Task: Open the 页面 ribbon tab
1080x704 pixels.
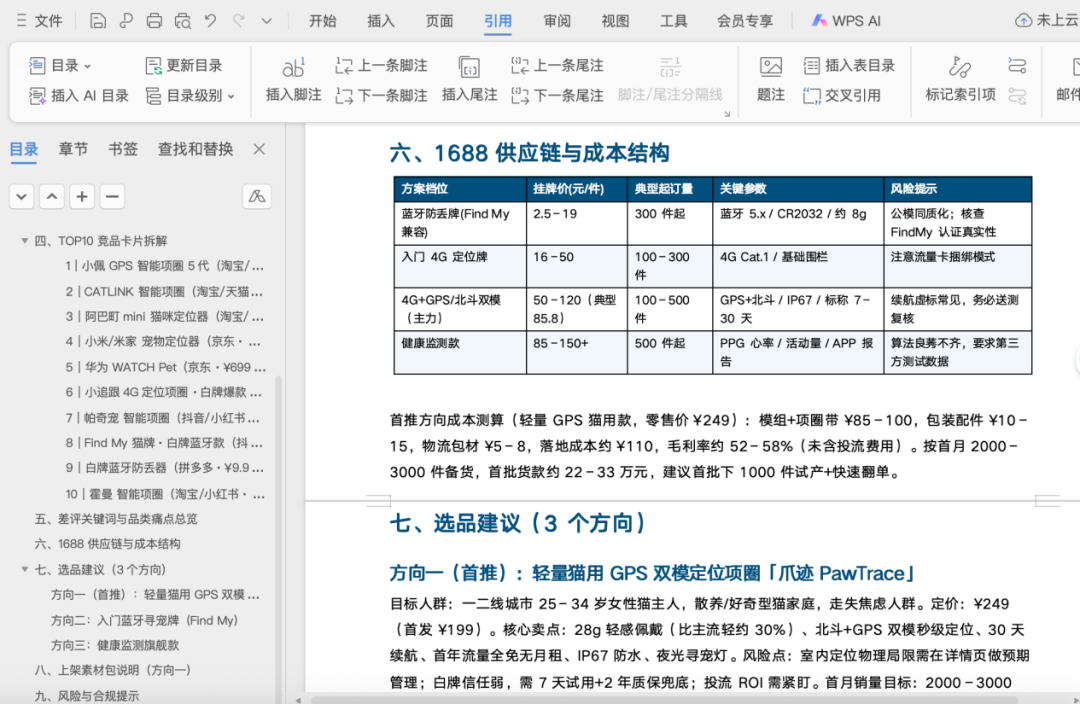Action: click(439, 21)
